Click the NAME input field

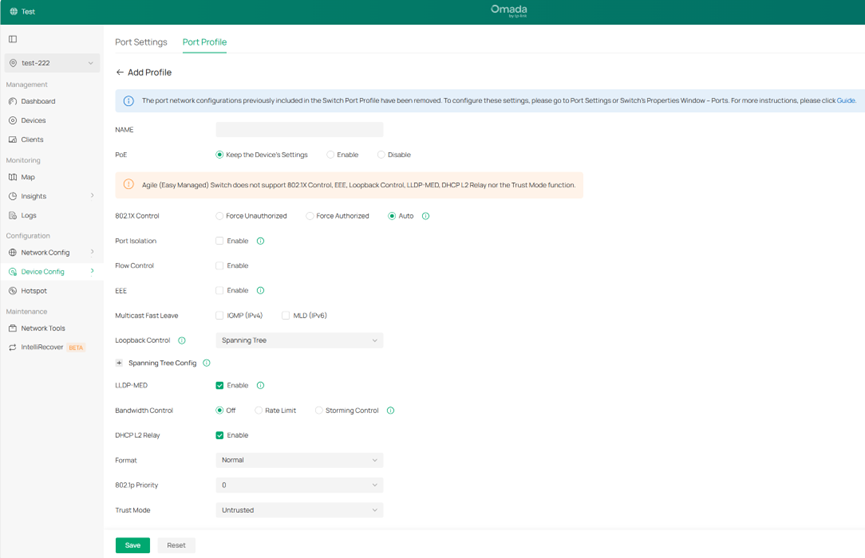(x=299, y=130)
